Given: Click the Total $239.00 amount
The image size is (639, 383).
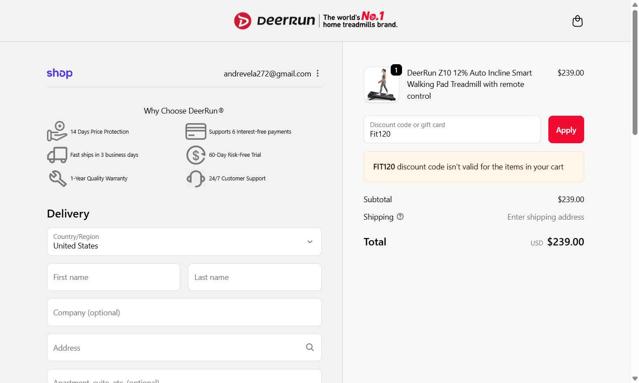Looking at the screenshot, I should [565, 242].
